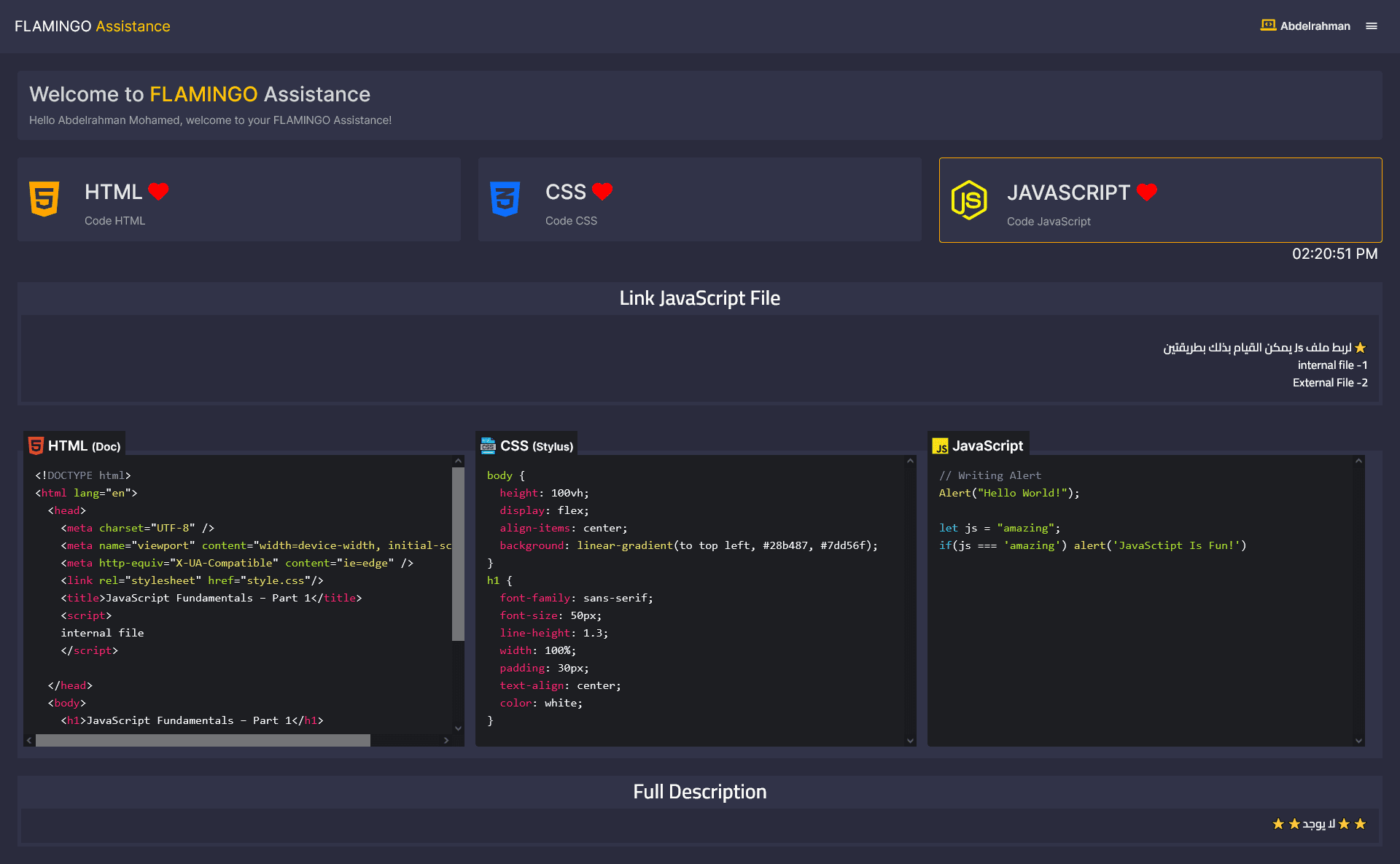
Task: Select the CSS (Stylus) editor tab
Action: (x=526, y=445)
